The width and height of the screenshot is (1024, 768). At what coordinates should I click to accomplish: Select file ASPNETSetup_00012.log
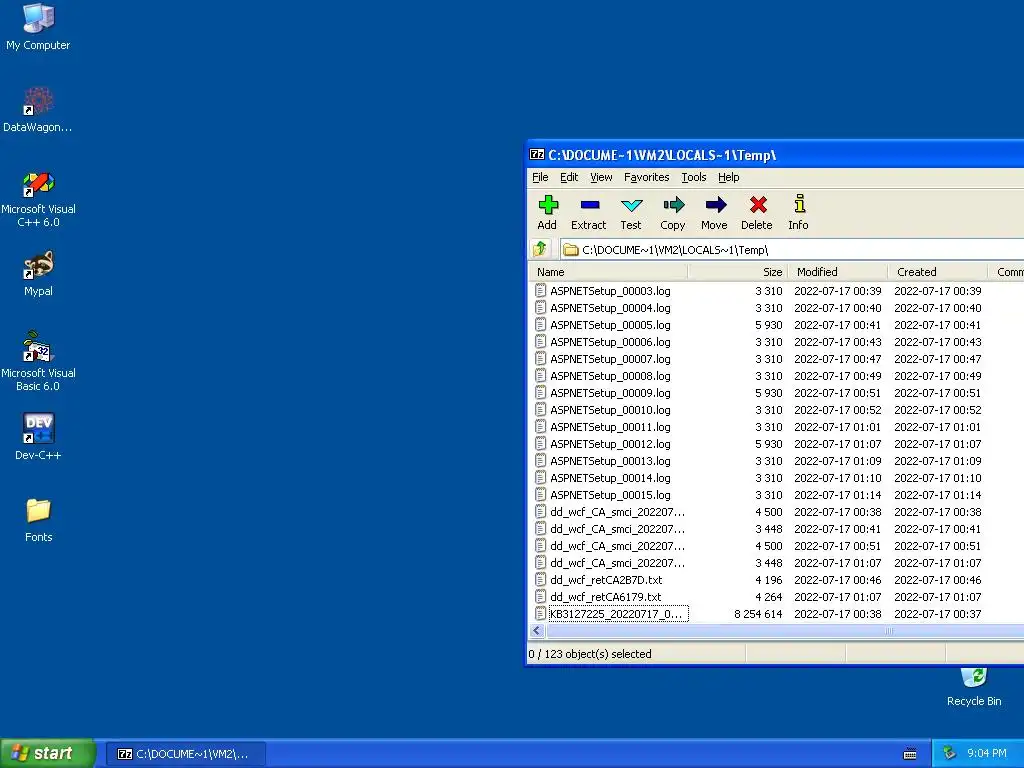pyautogui.click(x=610, y=443)
